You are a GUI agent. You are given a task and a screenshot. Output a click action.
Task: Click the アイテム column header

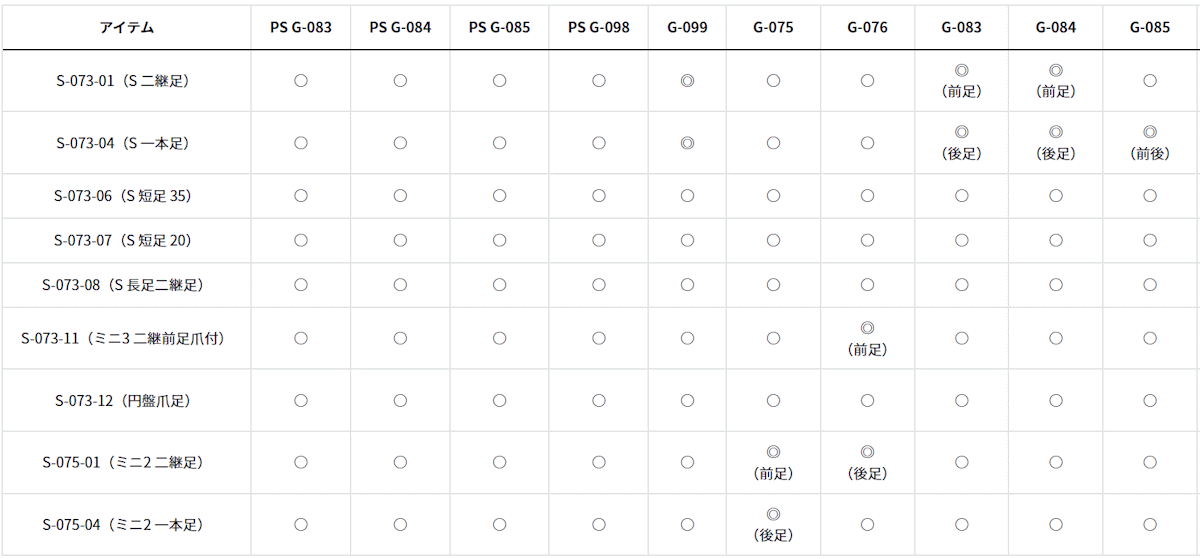coord(126,27)
